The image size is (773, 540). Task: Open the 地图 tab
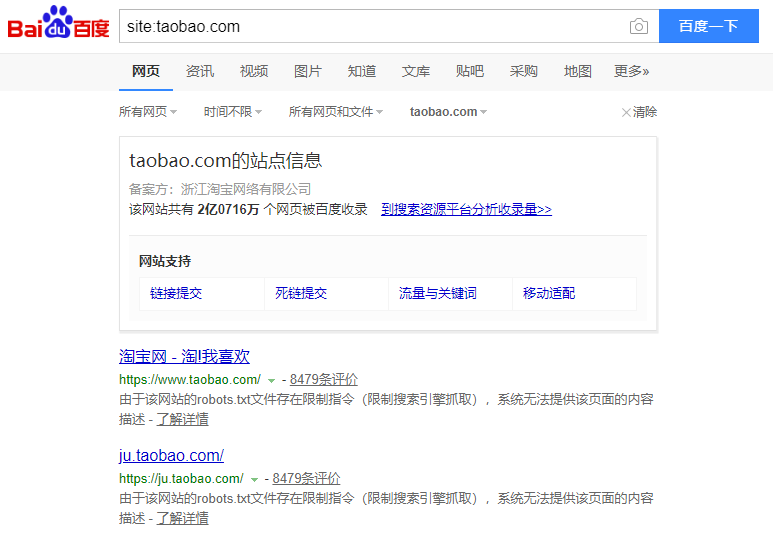tap(578, 71)
